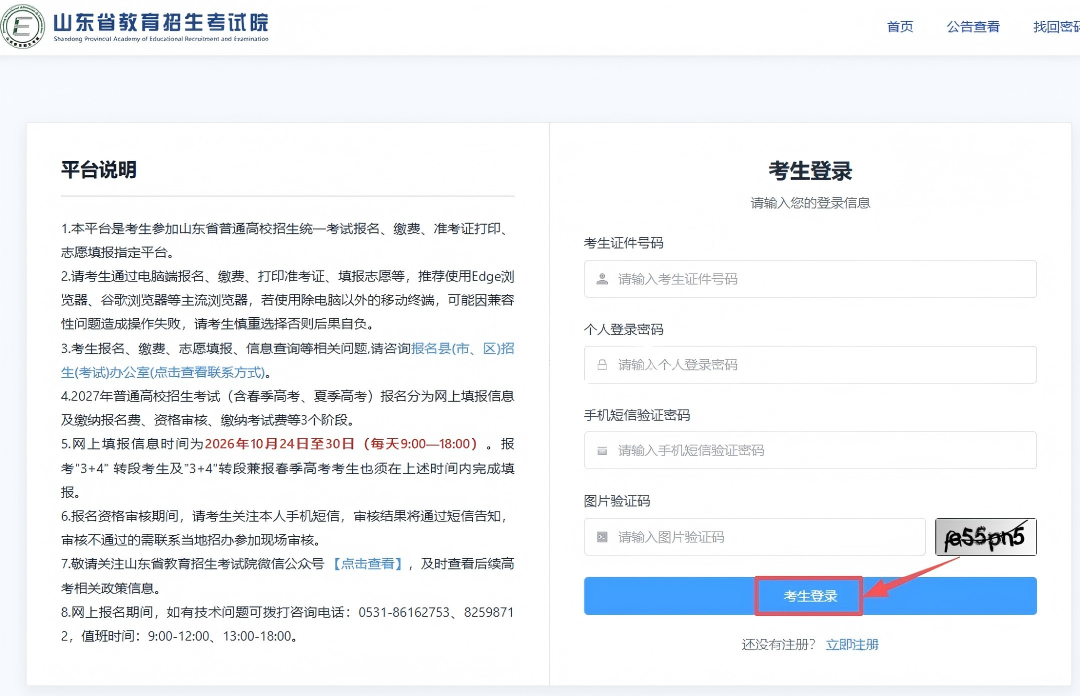
Task: Click the blue 考生登录 button
Action: [810, 596]
